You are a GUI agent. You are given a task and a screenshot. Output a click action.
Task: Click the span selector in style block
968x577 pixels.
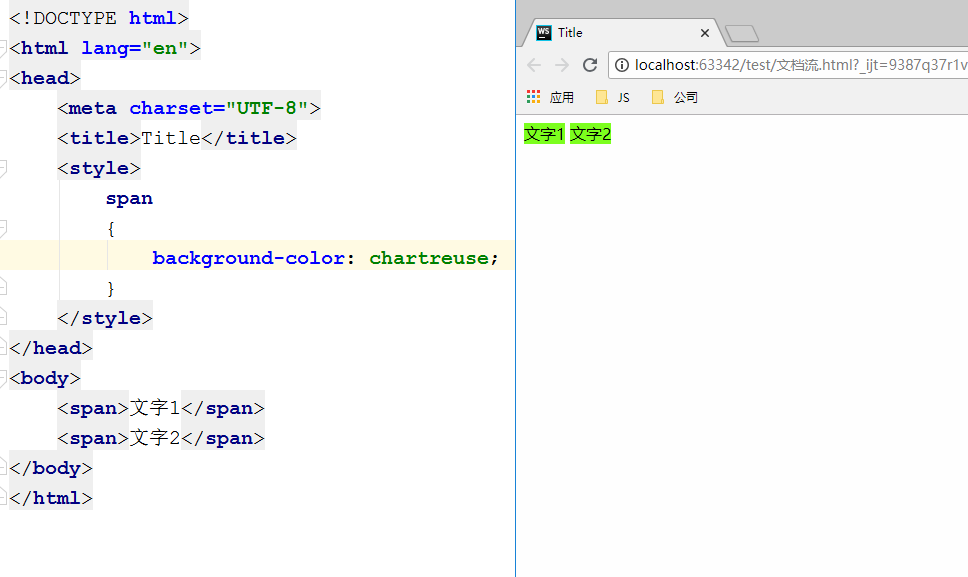pyautogui.click(x=129, y=199)
